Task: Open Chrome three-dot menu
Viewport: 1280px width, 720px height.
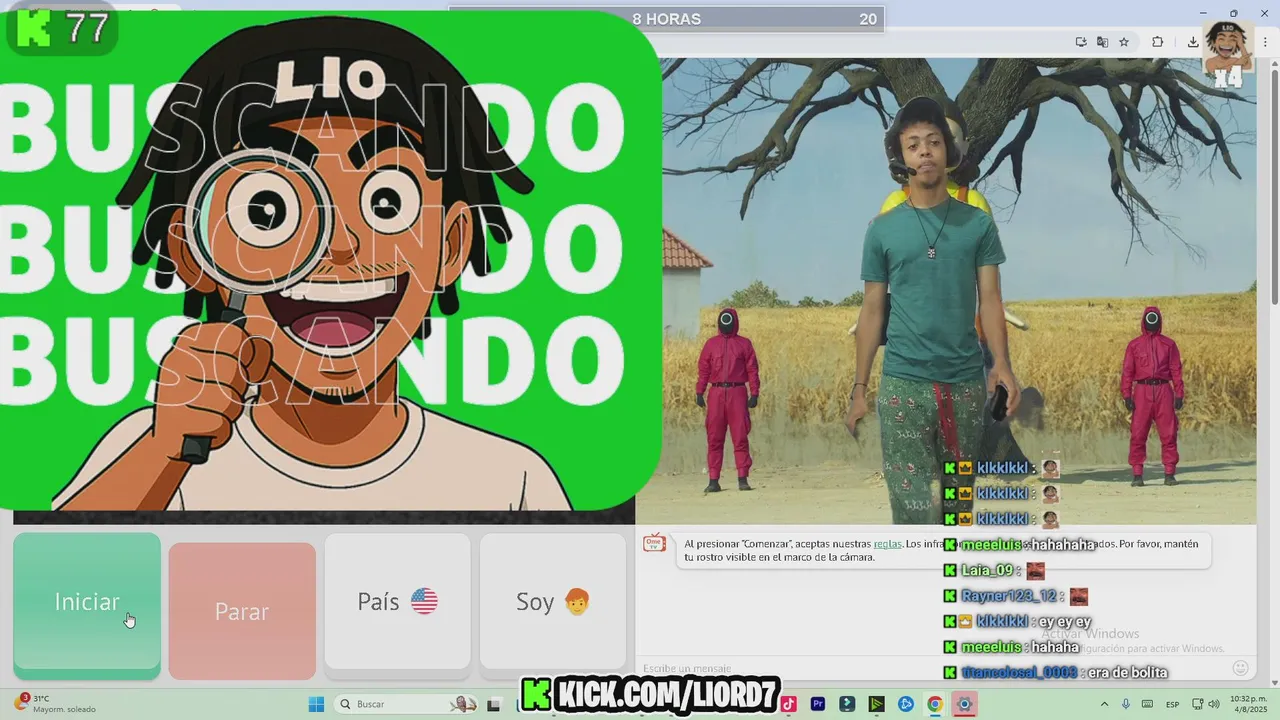Action: 1263,42
